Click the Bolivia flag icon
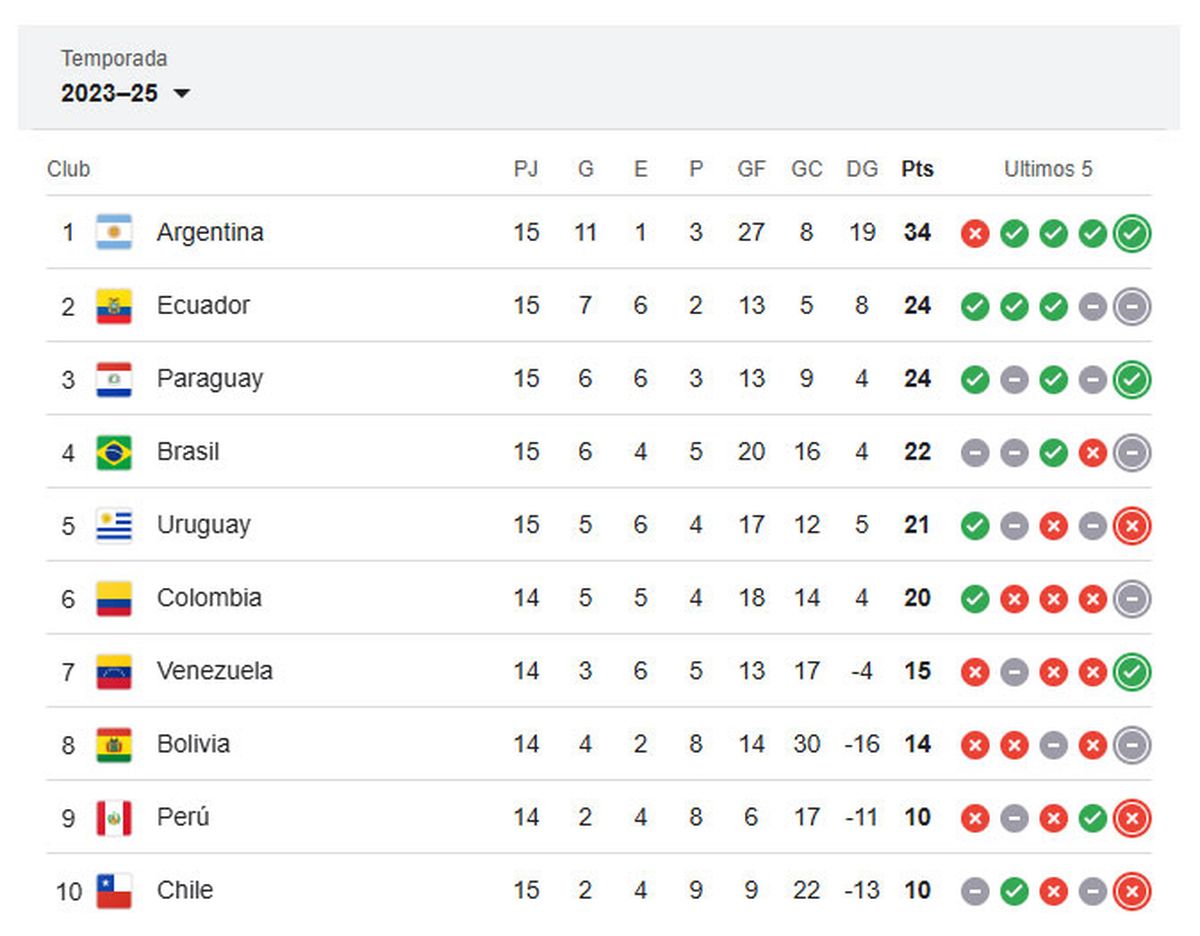 tap(114, 744)
